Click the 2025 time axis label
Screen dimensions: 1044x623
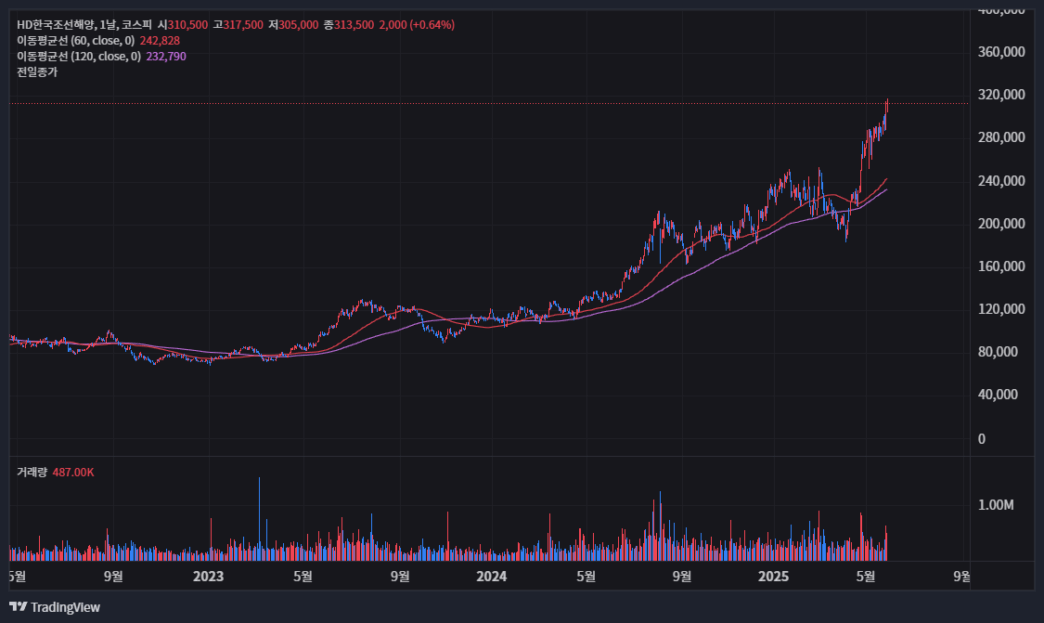click(774, 576)
